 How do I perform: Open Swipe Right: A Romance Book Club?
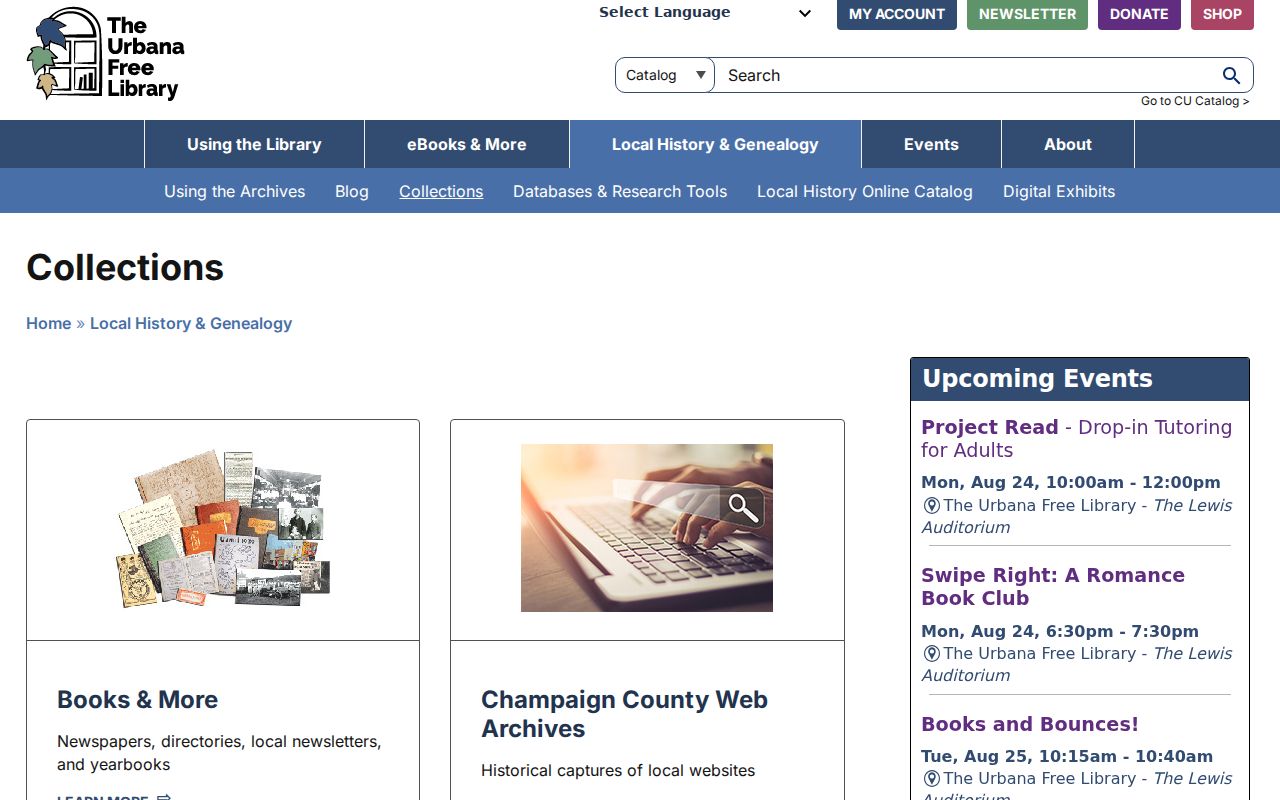pyautogui.click(x=1053, y=587)
